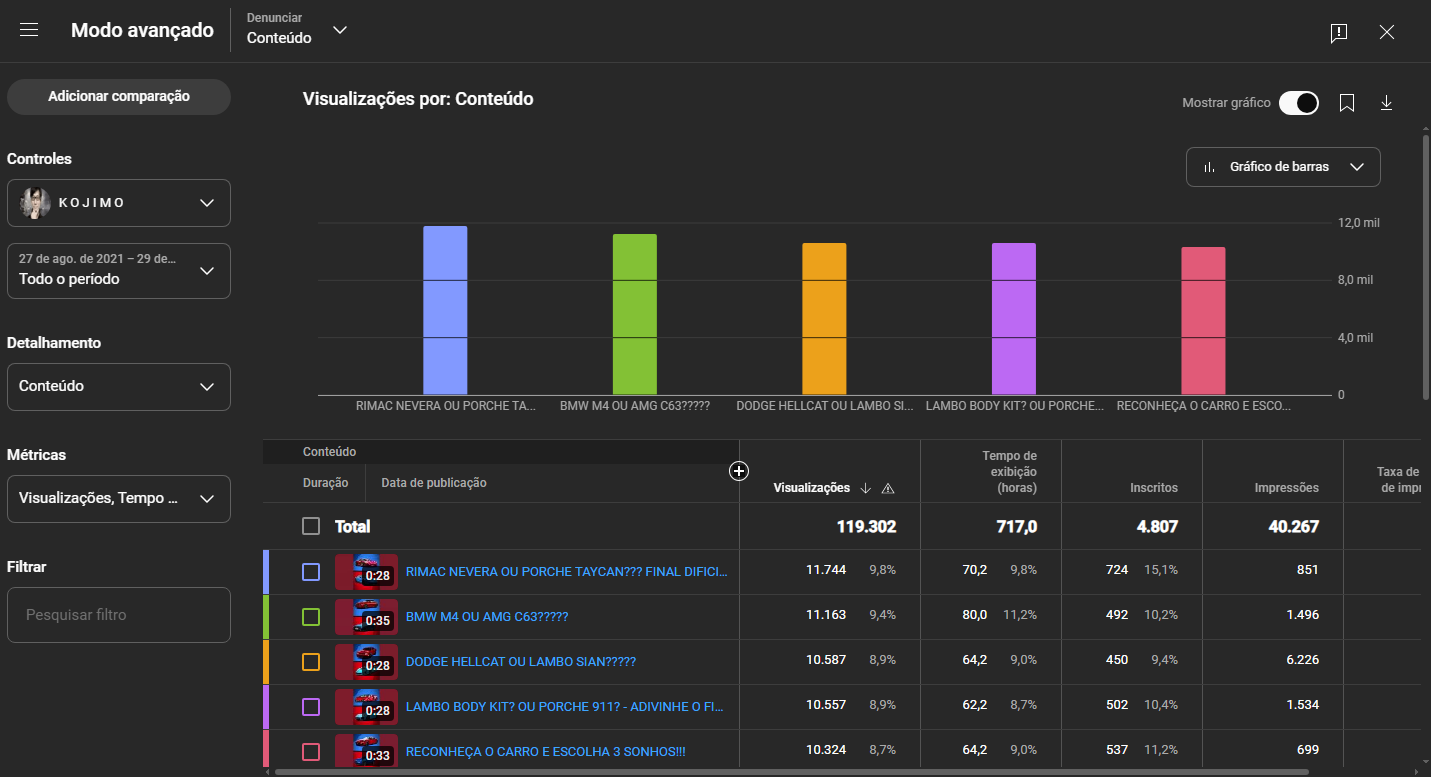This screenshot has height=777, width=1431.
Task: Download the report with the download icon
Action: [x=1386, y=103]
